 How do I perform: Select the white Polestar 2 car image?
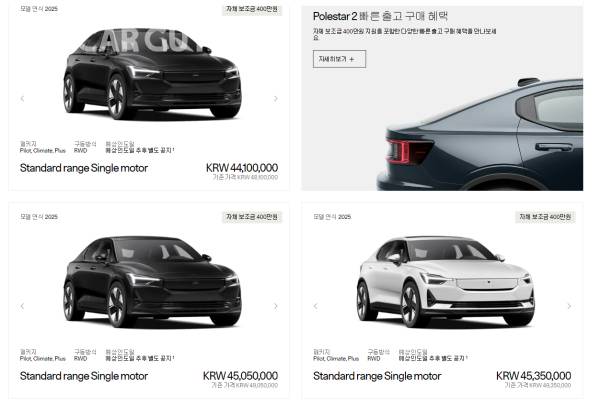click(x=445, y=281)
